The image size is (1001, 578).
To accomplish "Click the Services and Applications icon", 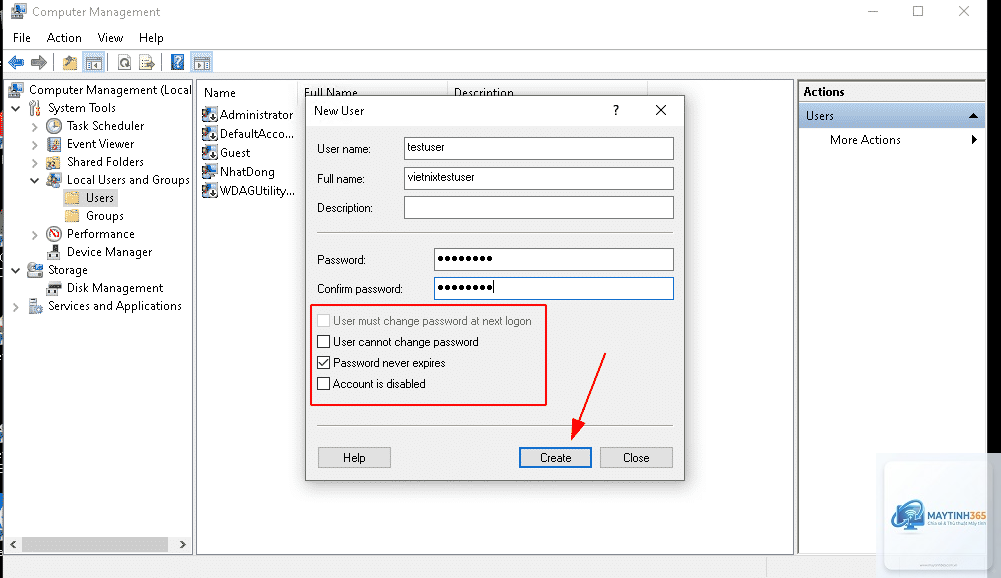I will [35, 306].
